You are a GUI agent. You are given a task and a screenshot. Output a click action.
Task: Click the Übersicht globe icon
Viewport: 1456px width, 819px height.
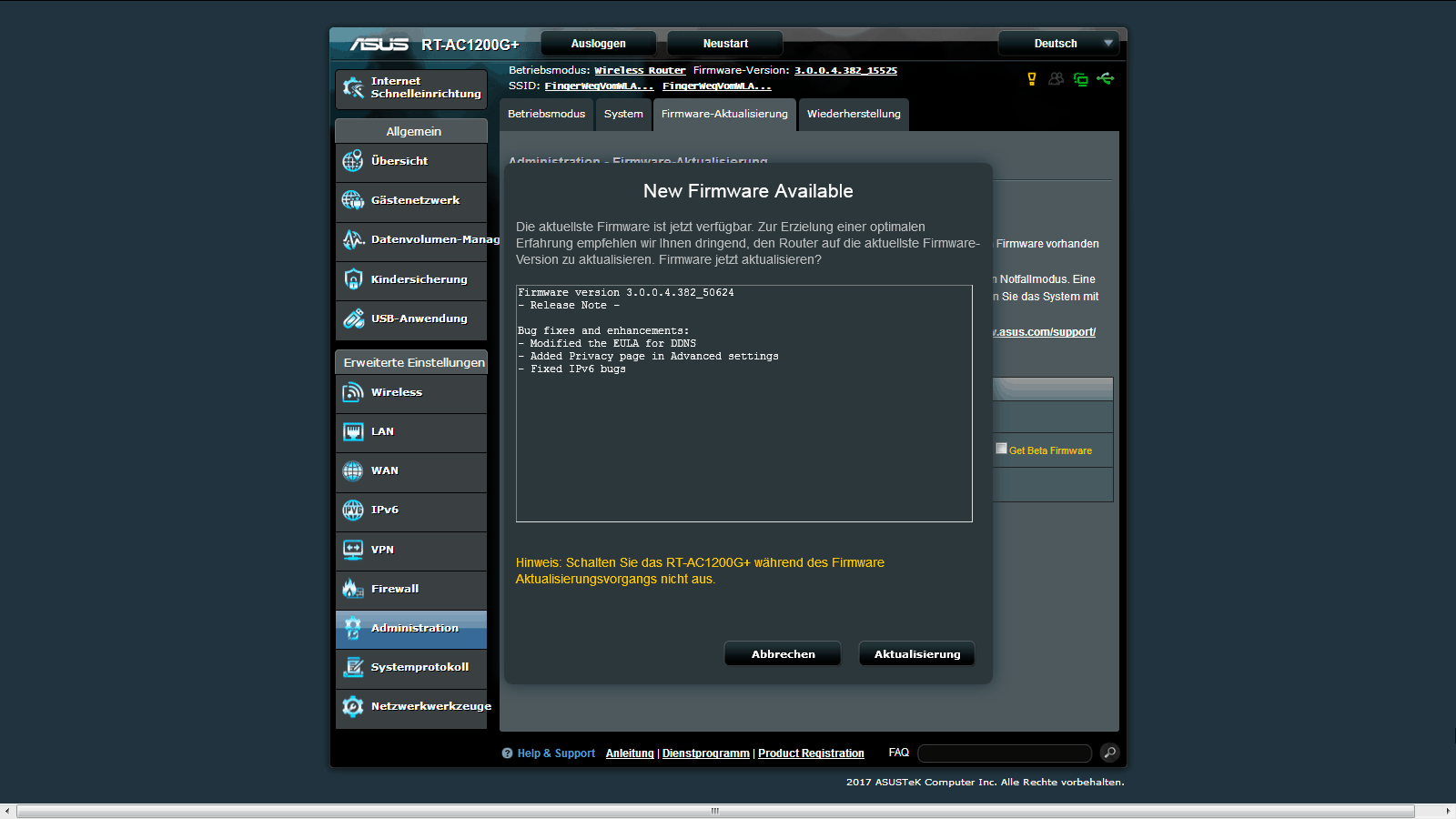tap(353, 162)
